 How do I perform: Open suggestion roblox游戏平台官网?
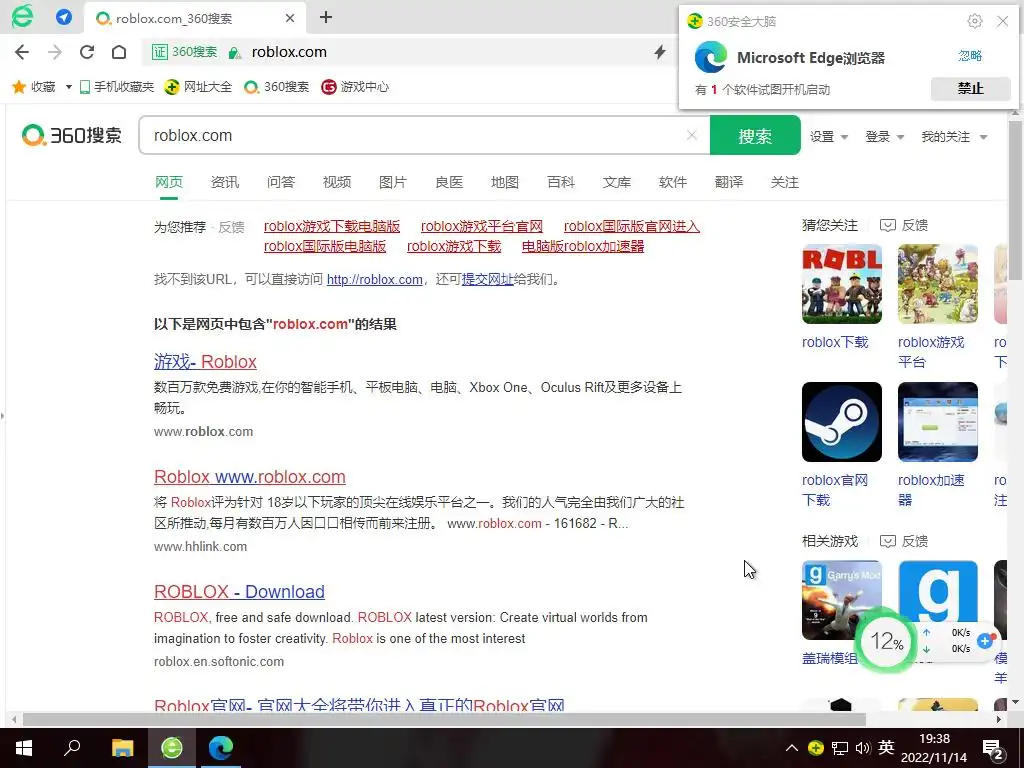[482, 227]
